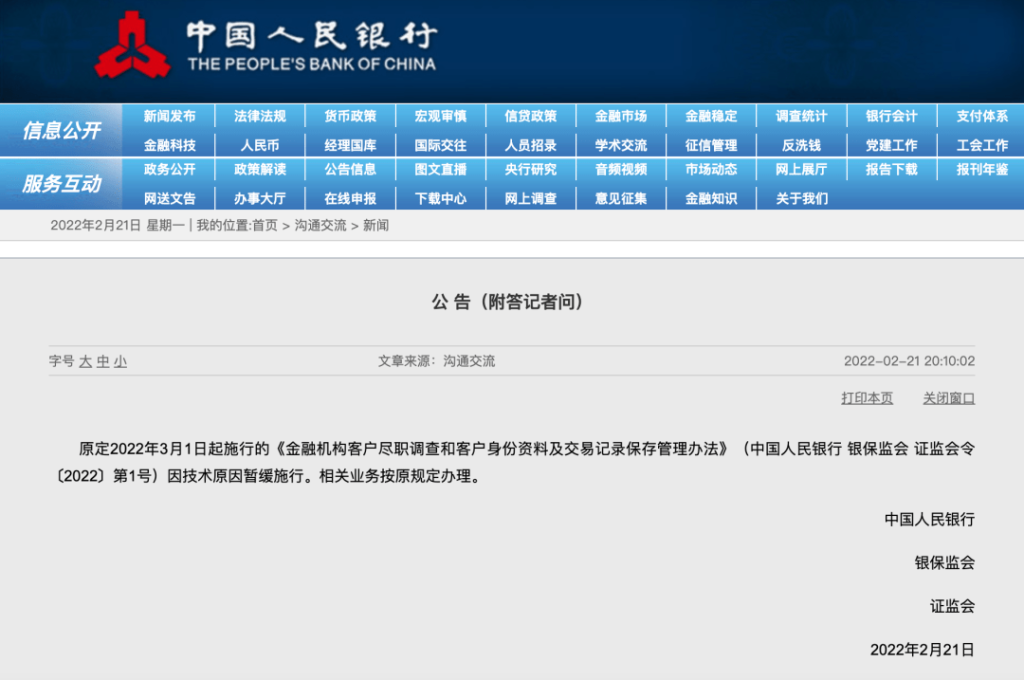Open the 音频视频 section
The height and width of the screenshot is (680, 1024).
pos(621,169)
